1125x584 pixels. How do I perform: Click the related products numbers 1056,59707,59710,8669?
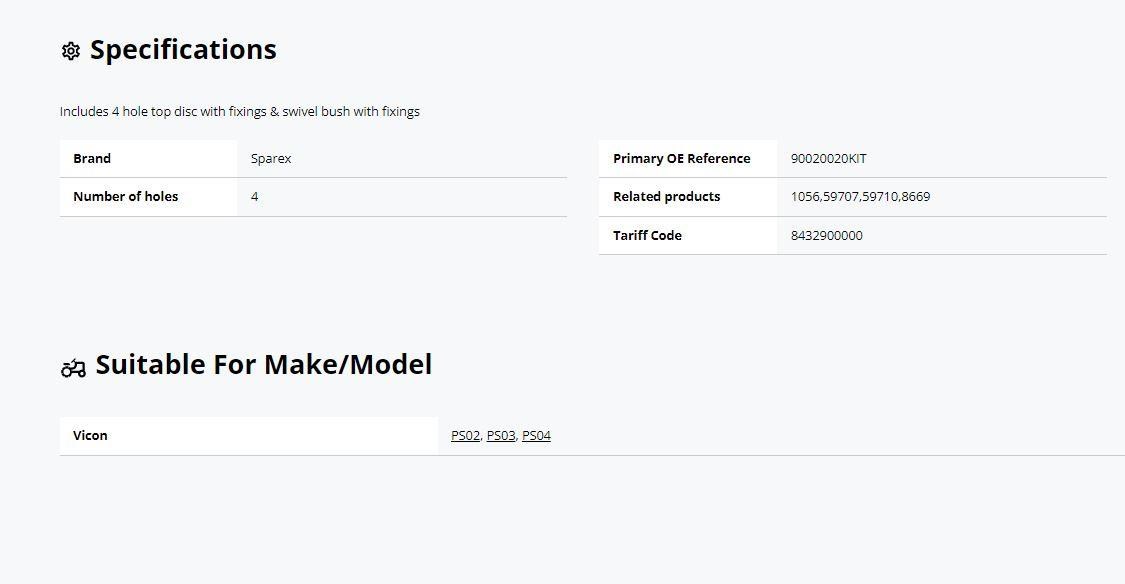click(860, 197)
